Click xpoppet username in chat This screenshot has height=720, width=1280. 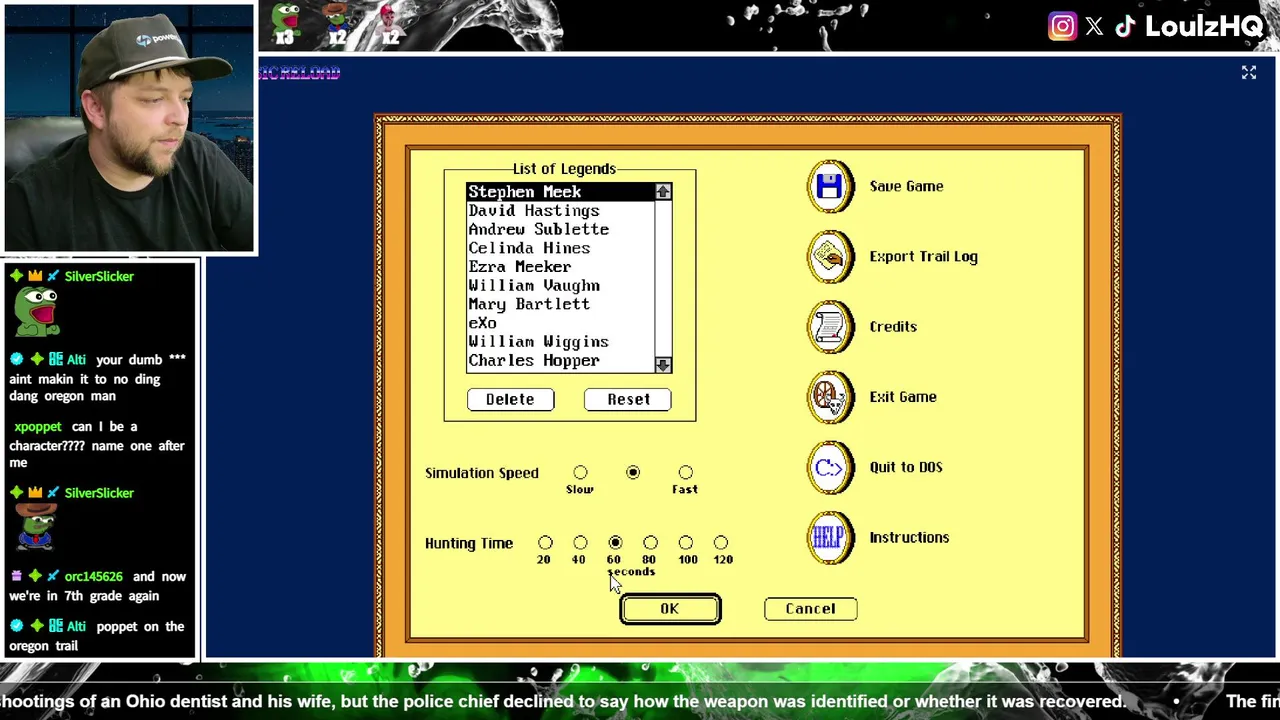pos(38,427)
